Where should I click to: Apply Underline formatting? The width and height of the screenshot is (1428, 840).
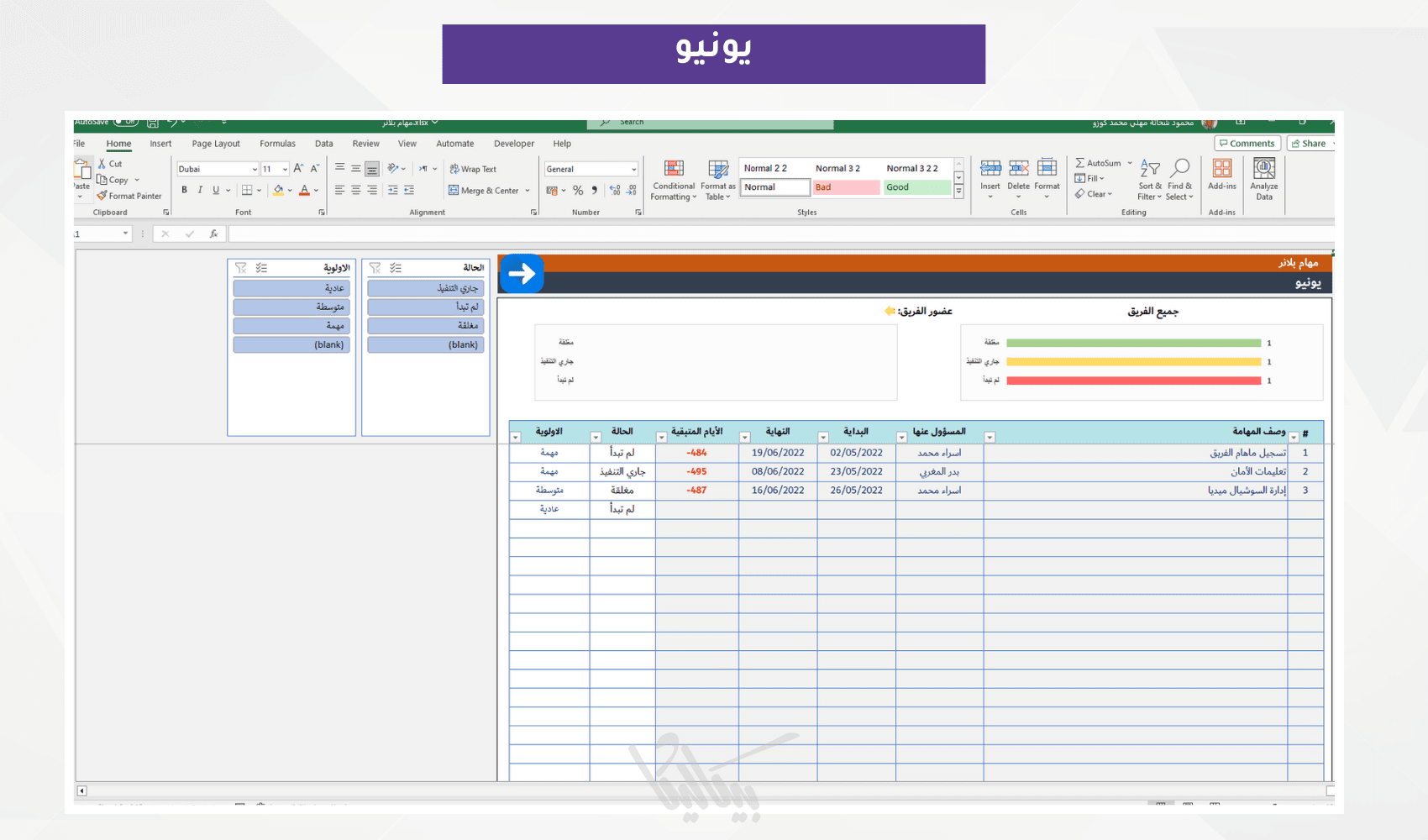point(216,190)
